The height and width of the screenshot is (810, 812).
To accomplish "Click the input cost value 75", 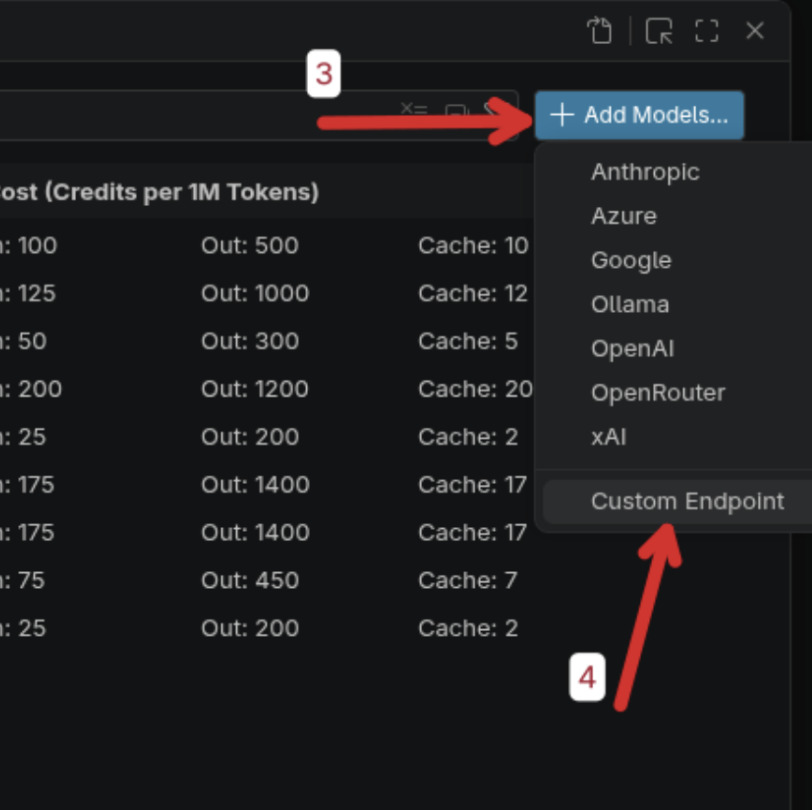I will (x=31, y=581).
